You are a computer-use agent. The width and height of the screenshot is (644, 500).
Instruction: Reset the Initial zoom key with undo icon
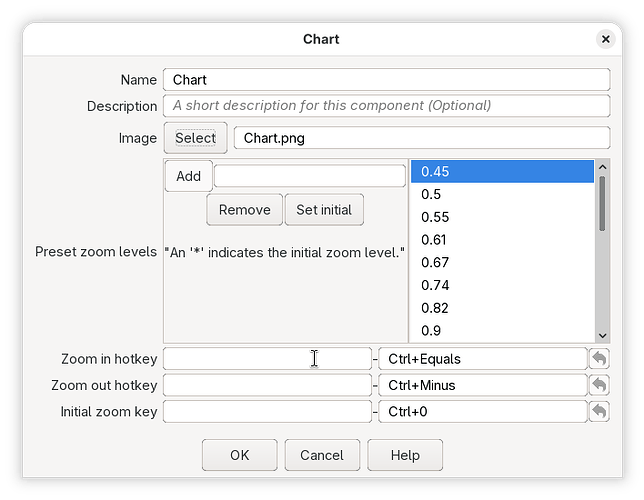click(599, 411)
